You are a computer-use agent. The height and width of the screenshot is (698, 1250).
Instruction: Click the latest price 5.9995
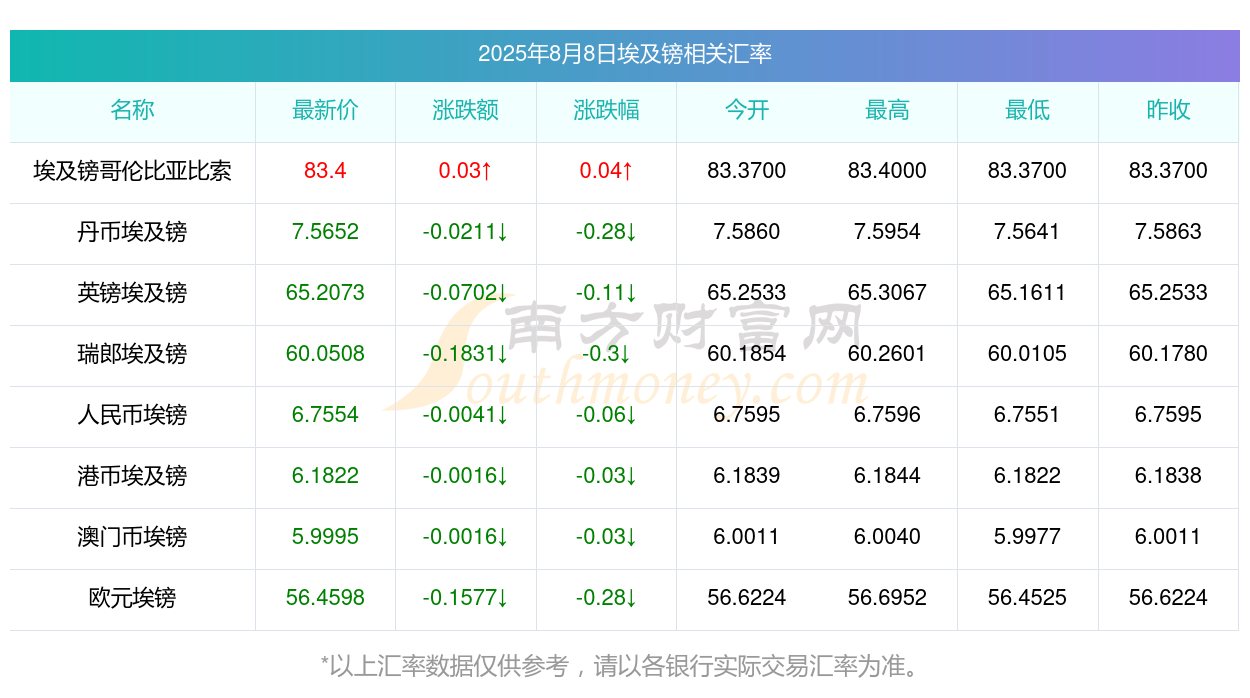[x=325, y=537]
